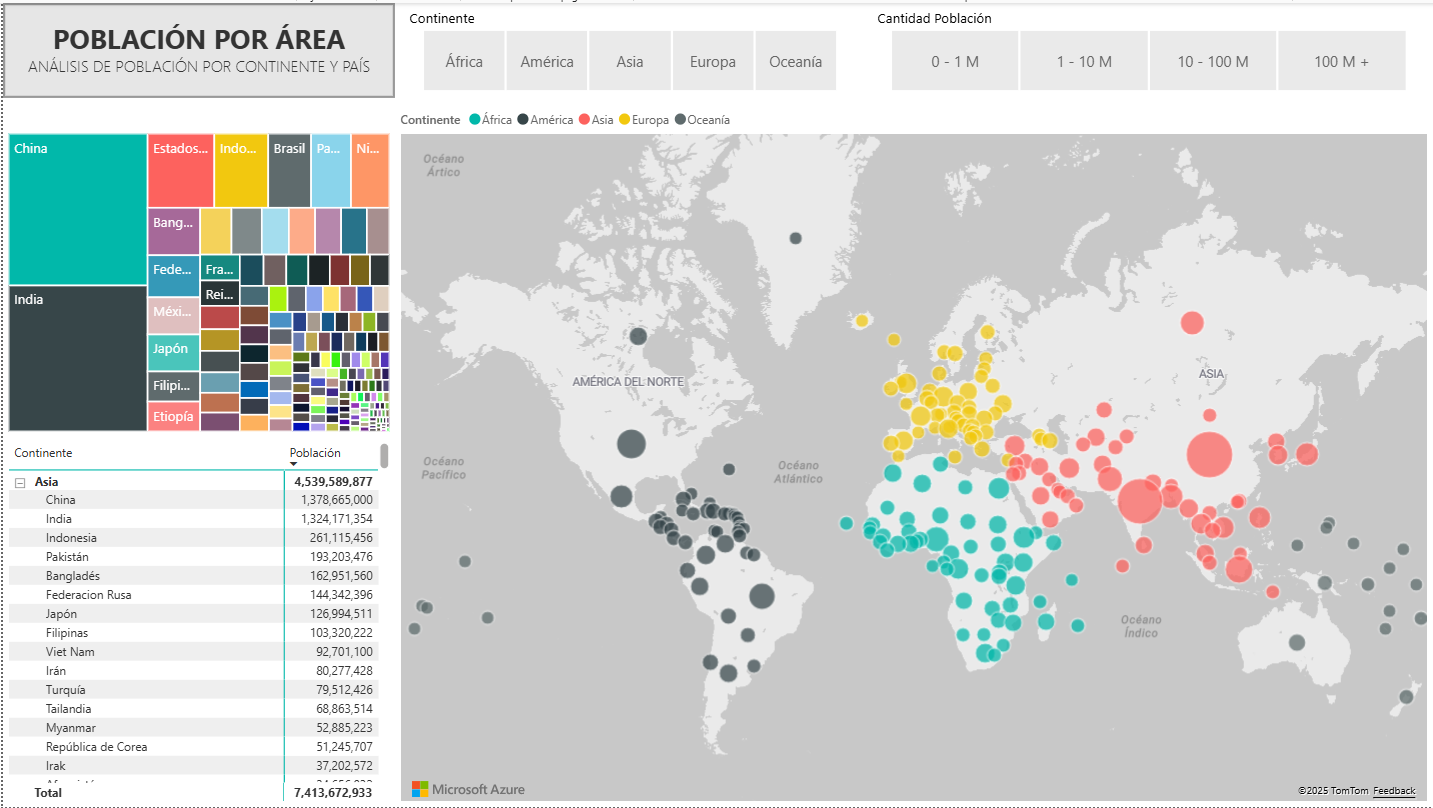Toggle the África continent slicer
This screenshot has height=808, width=1433.
pos(464,61)
